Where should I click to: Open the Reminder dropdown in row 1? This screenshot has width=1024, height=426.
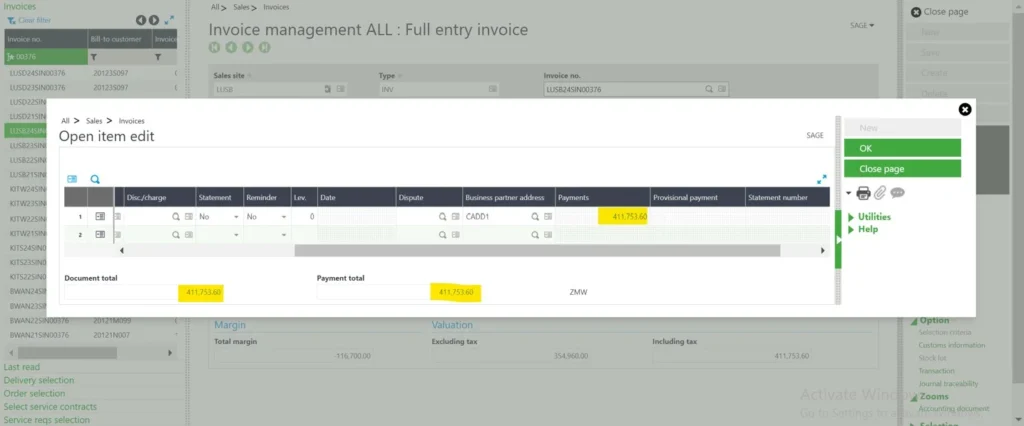(x=283, y=216)
